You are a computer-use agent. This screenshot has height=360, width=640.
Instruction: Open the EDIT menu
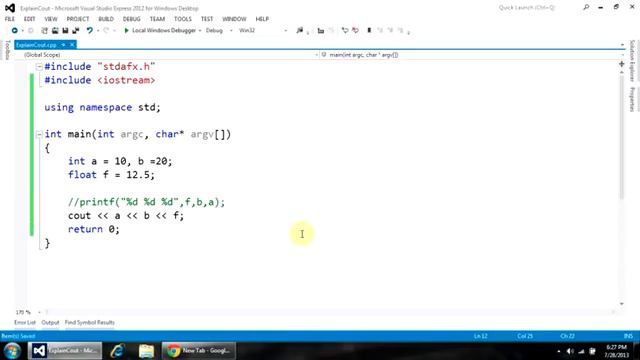click(29, 19)
